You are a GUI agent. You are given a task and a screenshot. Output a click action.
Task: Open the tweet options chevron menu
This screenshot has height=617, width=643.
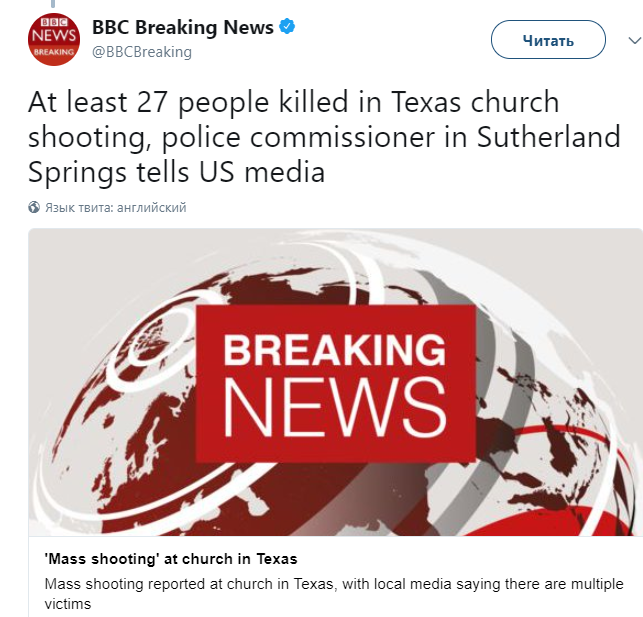pyautogui.click(x=633, y=40)
